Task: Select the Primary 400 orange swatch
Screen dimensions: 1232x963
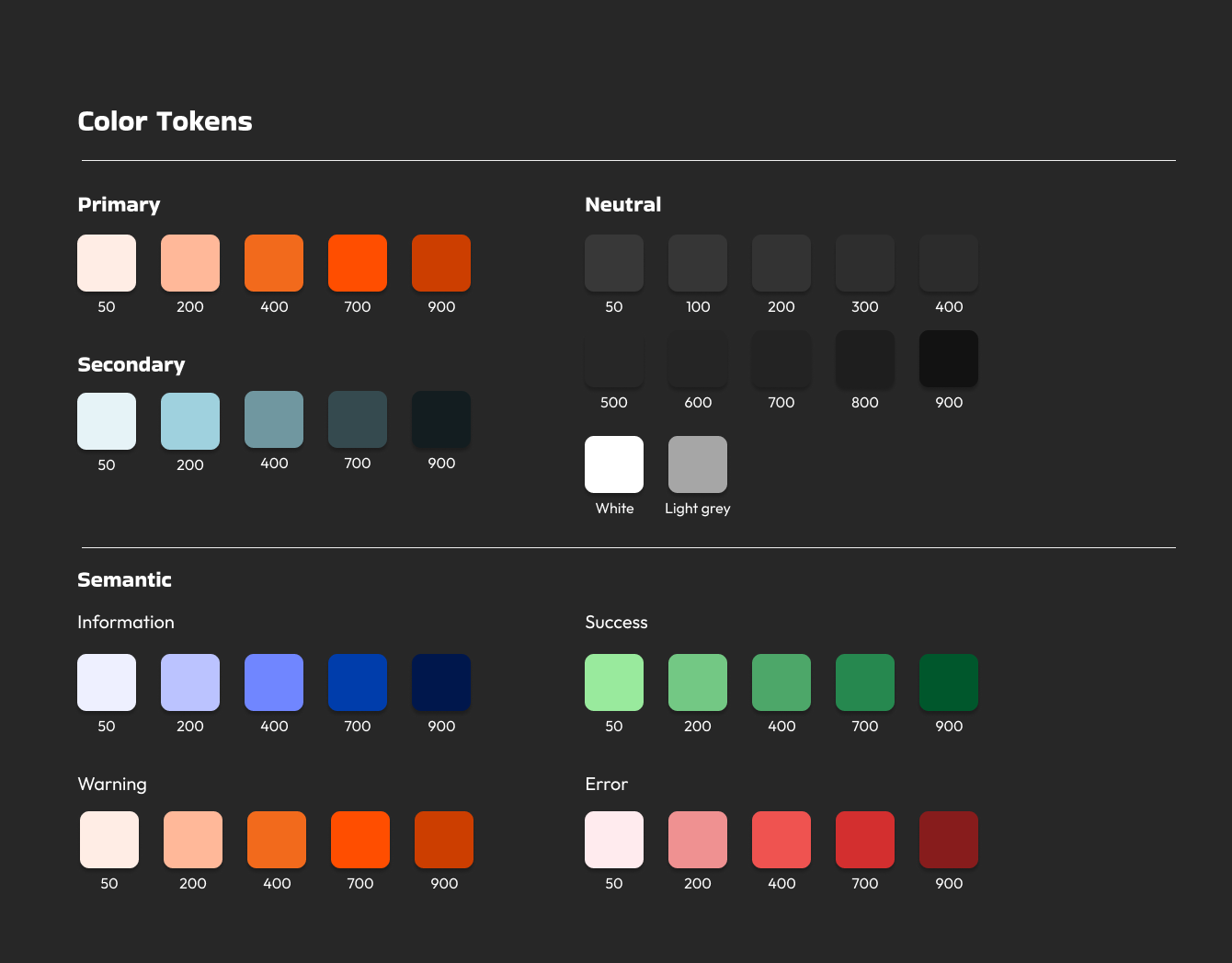Action: tap(274, 262)
